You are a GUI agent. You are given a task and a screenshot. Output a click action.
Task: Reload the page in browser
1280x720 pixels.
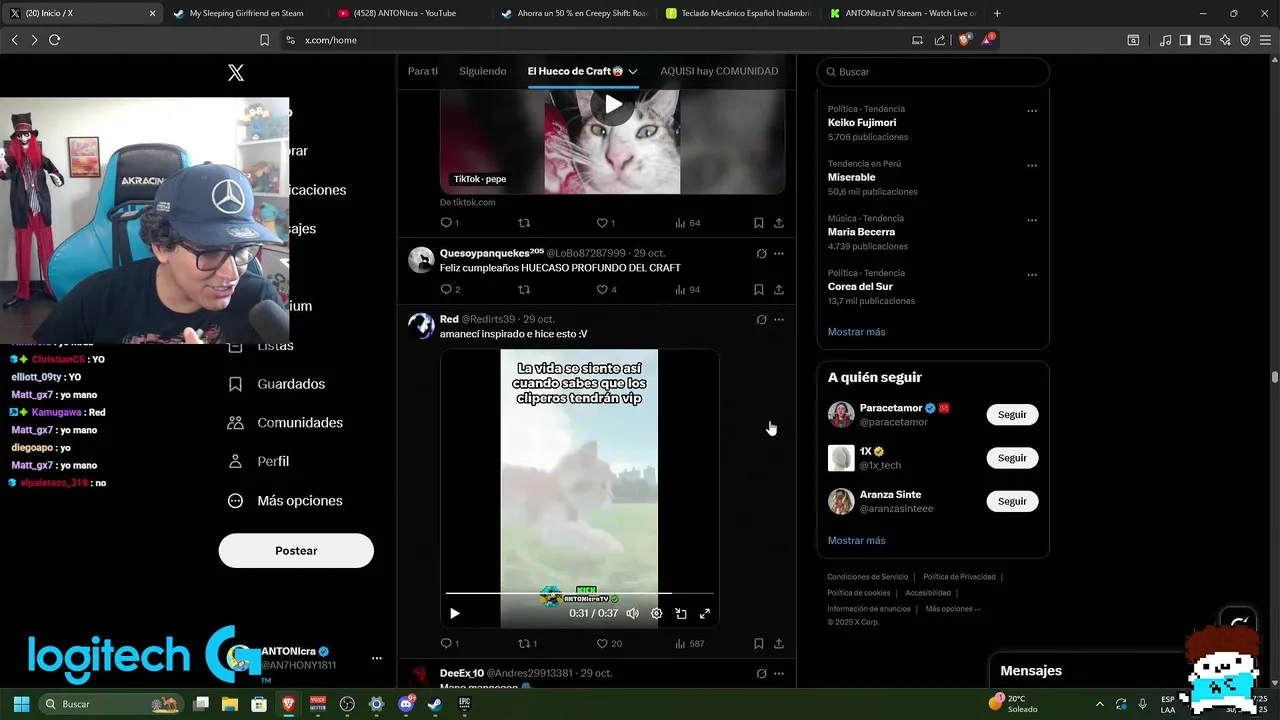pos(55,40)
